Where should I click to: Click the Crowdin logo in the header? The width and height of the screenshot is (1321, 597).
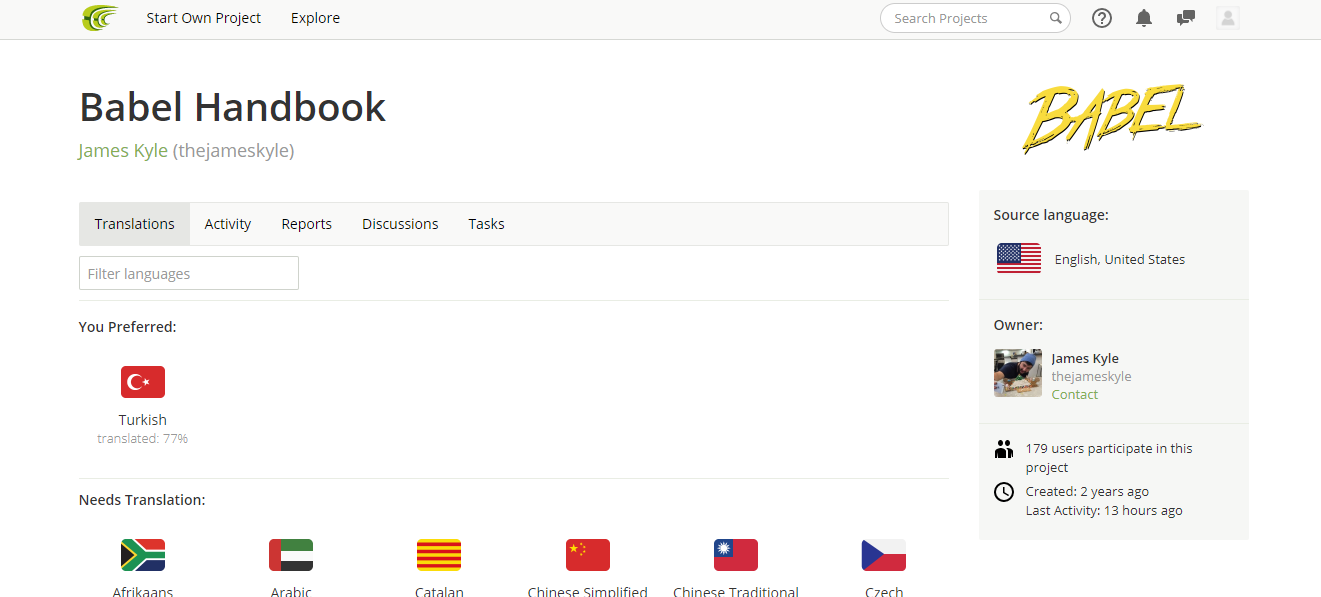[99, 18]
